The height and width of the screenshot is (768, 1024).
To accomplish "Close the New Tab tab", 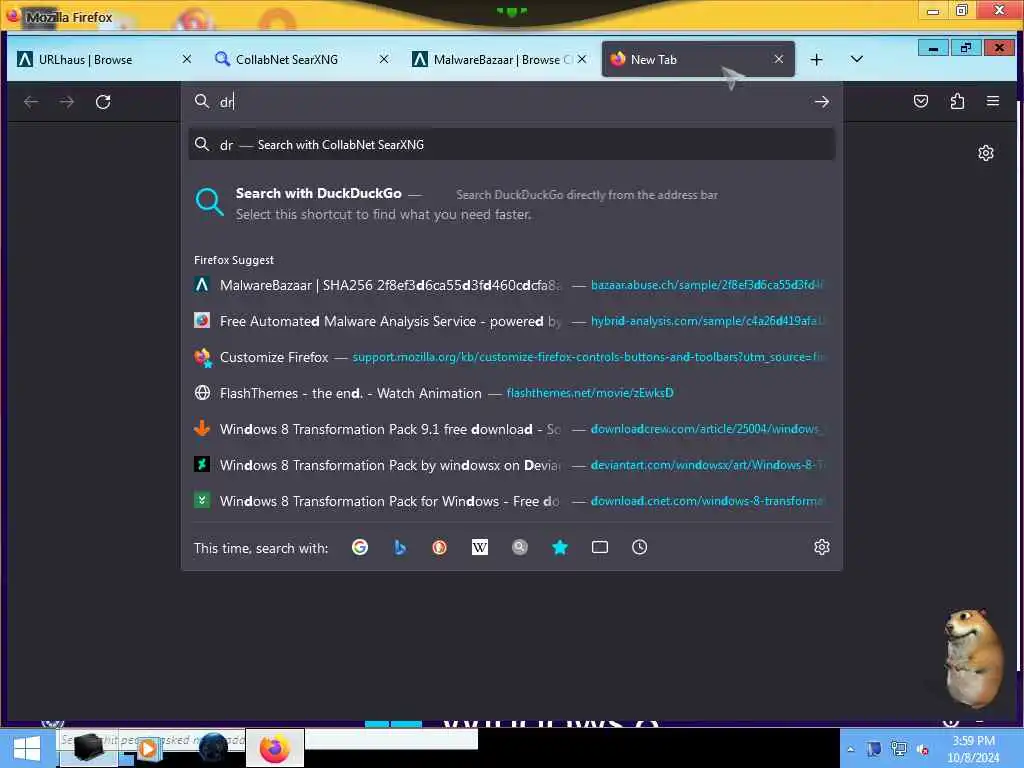I will click(x=778, y=59).
